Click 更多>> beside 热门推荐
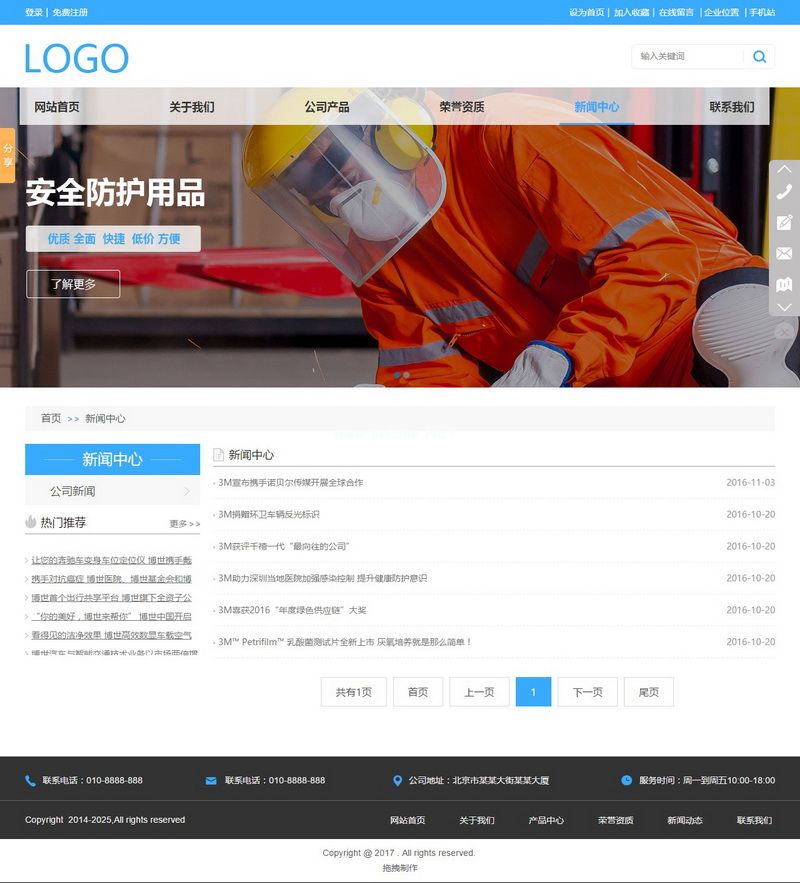The width and height of the screenshot is (800, 883). (x=185, y=524)
